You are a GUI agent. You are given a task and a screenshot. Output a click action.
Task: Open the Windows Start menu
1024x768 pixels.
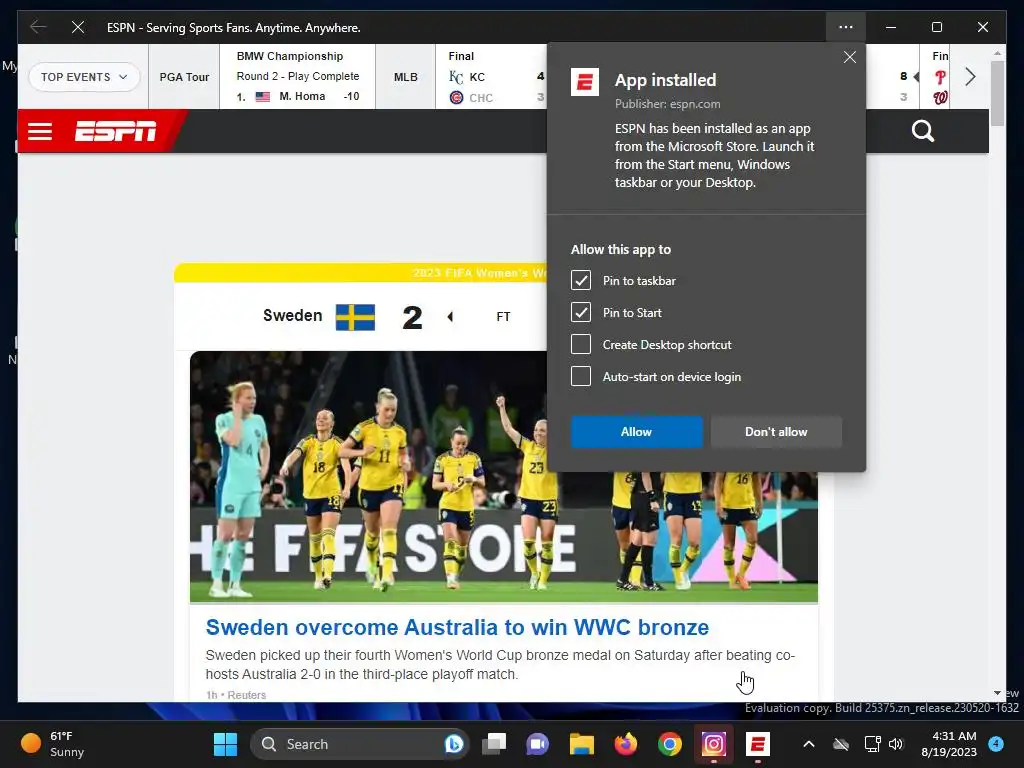[x=225, y=744]
